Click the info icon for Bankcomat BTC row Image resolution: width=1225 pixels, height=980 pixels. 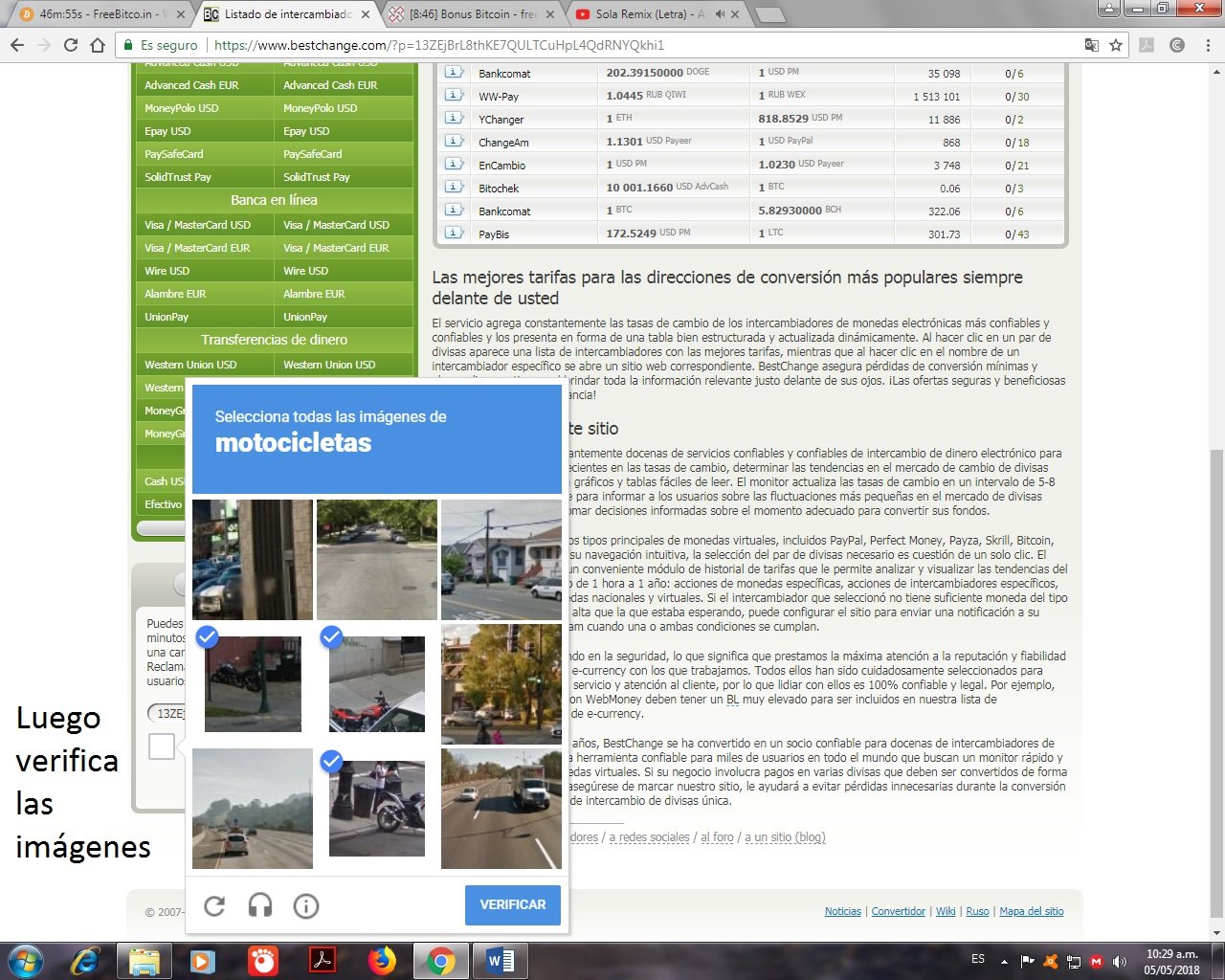(454, 211)
